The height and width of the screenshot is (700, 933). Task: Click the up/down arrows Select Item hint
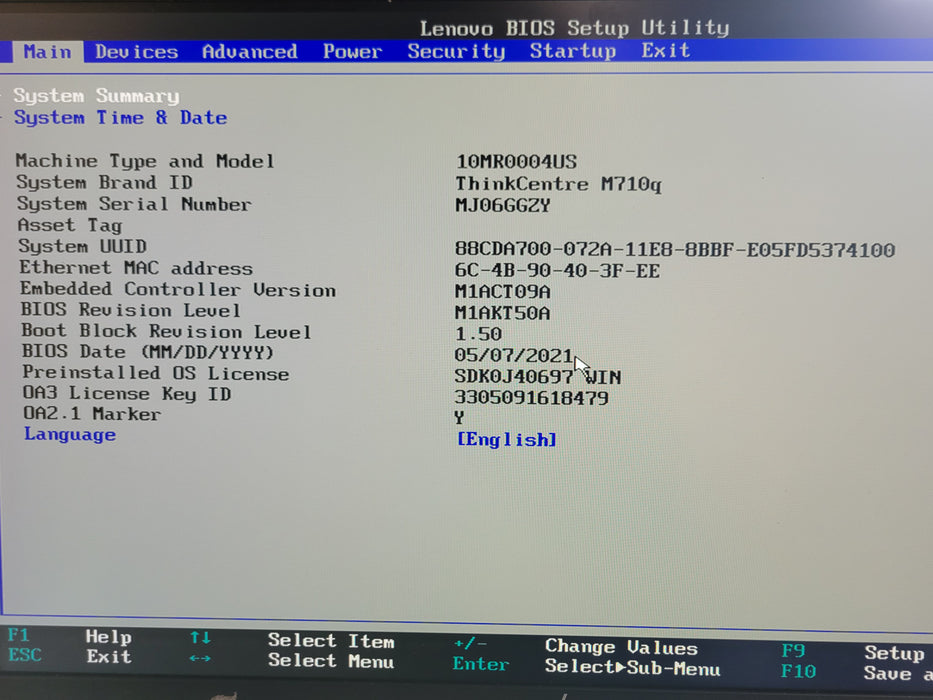(292, 640)
